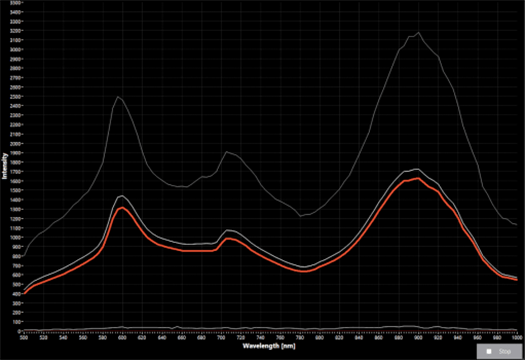This screenshot has width=525, height=360.
Task: Click the Stop acquisition button
Action: [499, 351]
